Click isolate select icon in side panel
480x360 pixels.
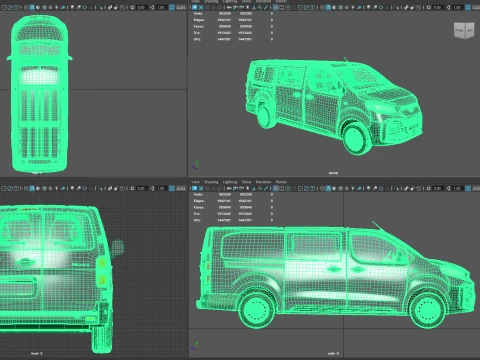(396, 188)
